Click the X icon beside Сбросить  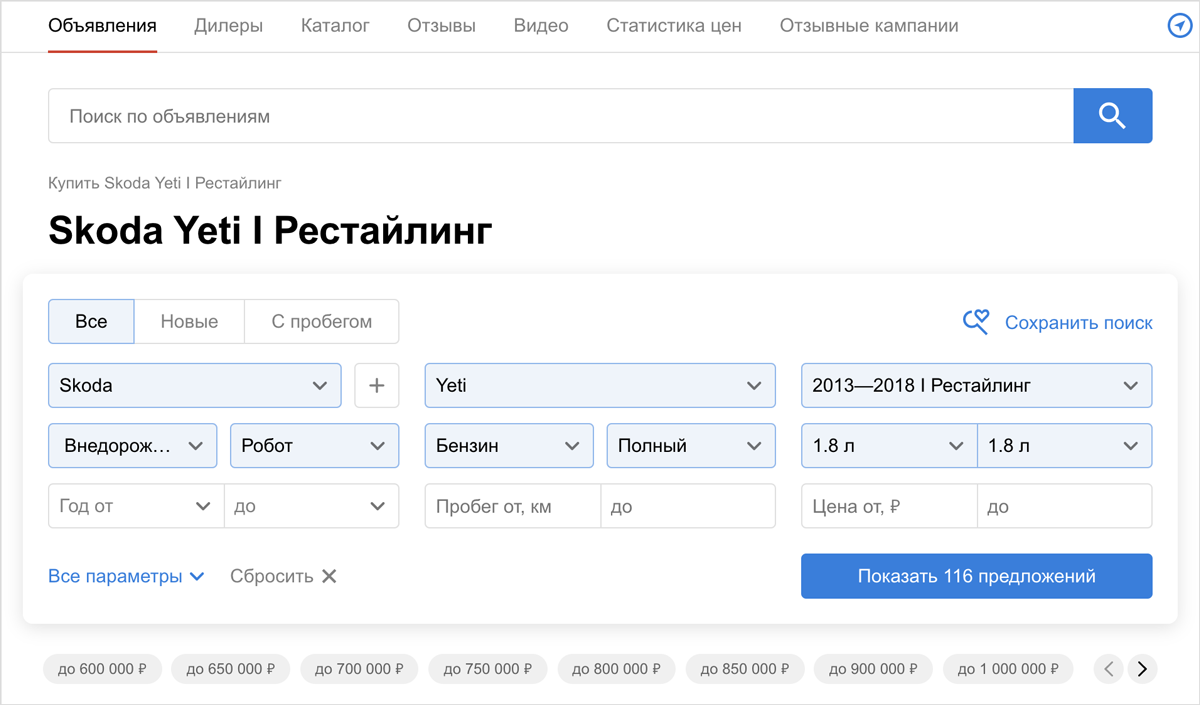point(329,576)
